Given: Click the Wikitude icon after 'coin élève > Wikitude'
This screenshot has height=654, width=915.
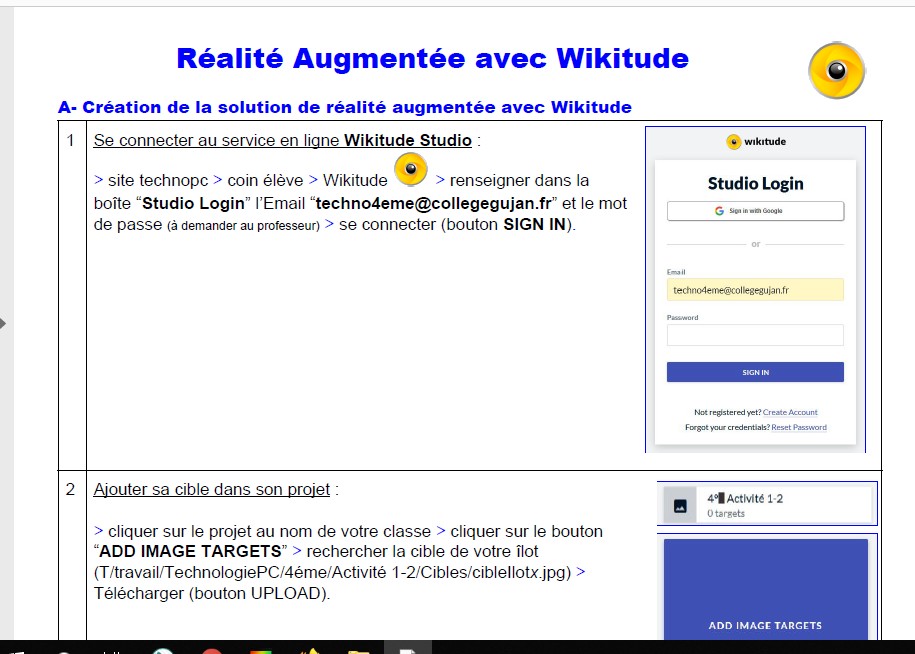Looking at the screenshot, I should 411,169.
